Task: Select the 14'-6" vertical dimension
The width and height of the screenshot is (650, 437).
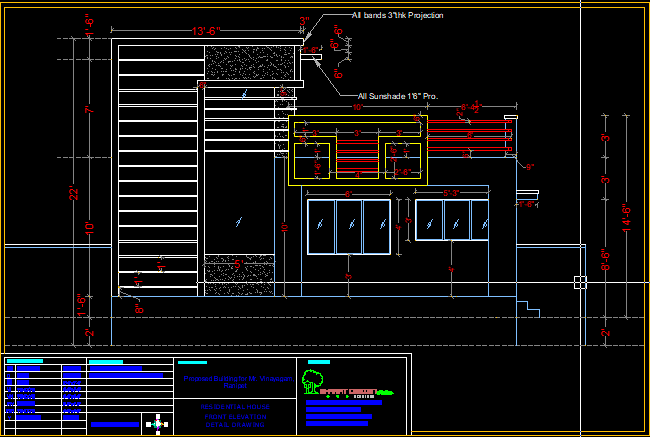Action: (626, 219)
